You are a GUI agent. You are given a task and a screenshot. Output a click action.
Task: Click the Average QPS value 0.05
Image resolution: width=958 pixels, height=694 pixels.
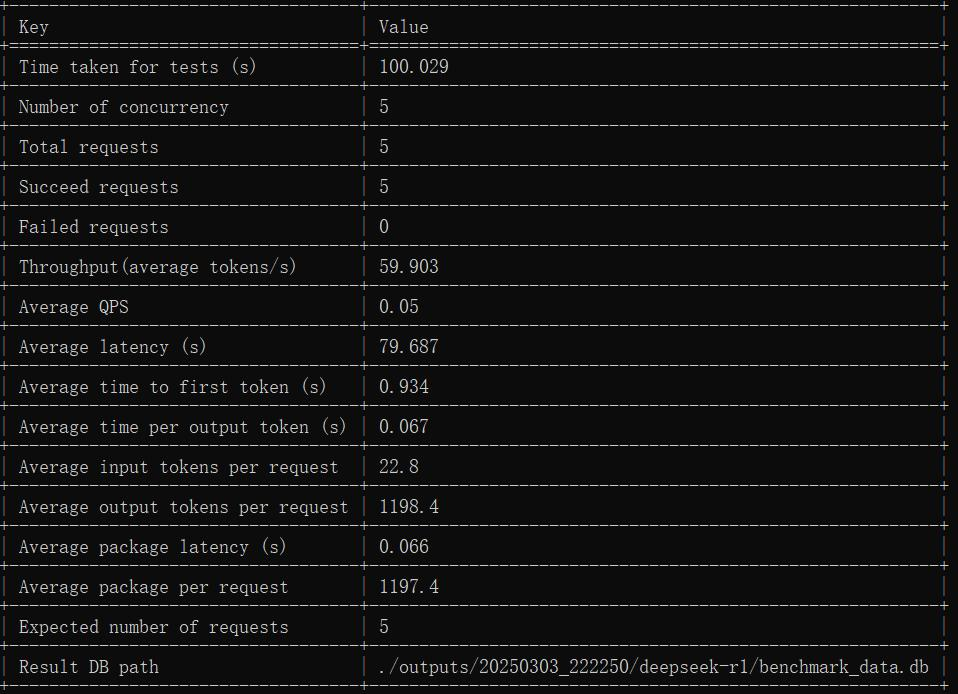[x=399, y=307]
